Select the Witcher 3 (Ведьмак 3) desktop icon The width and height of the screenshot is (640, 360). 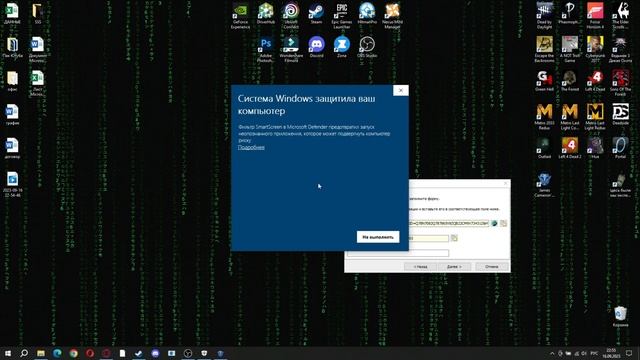tap(620, 49)
